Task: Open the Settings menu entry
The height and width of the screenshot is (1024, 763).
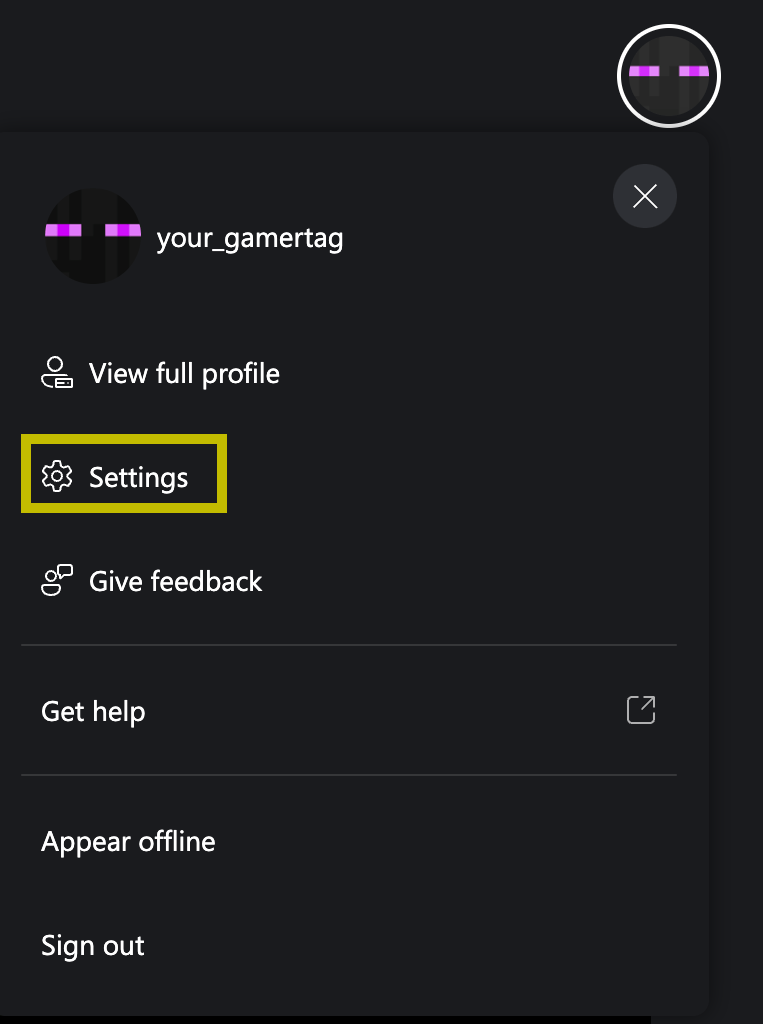Action: (124, 473)
